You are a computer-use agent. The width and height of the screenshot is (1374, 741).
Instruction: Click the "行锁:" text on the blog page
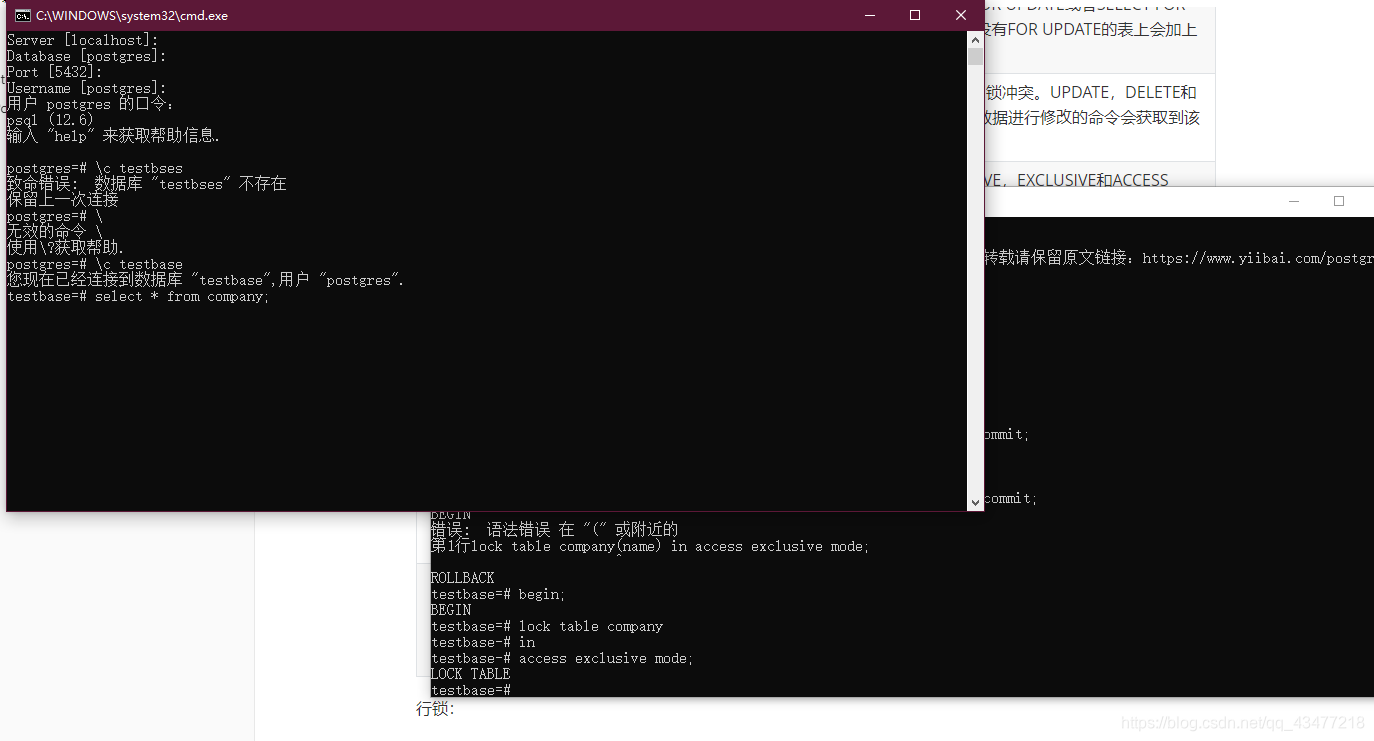tap(435, 709)
